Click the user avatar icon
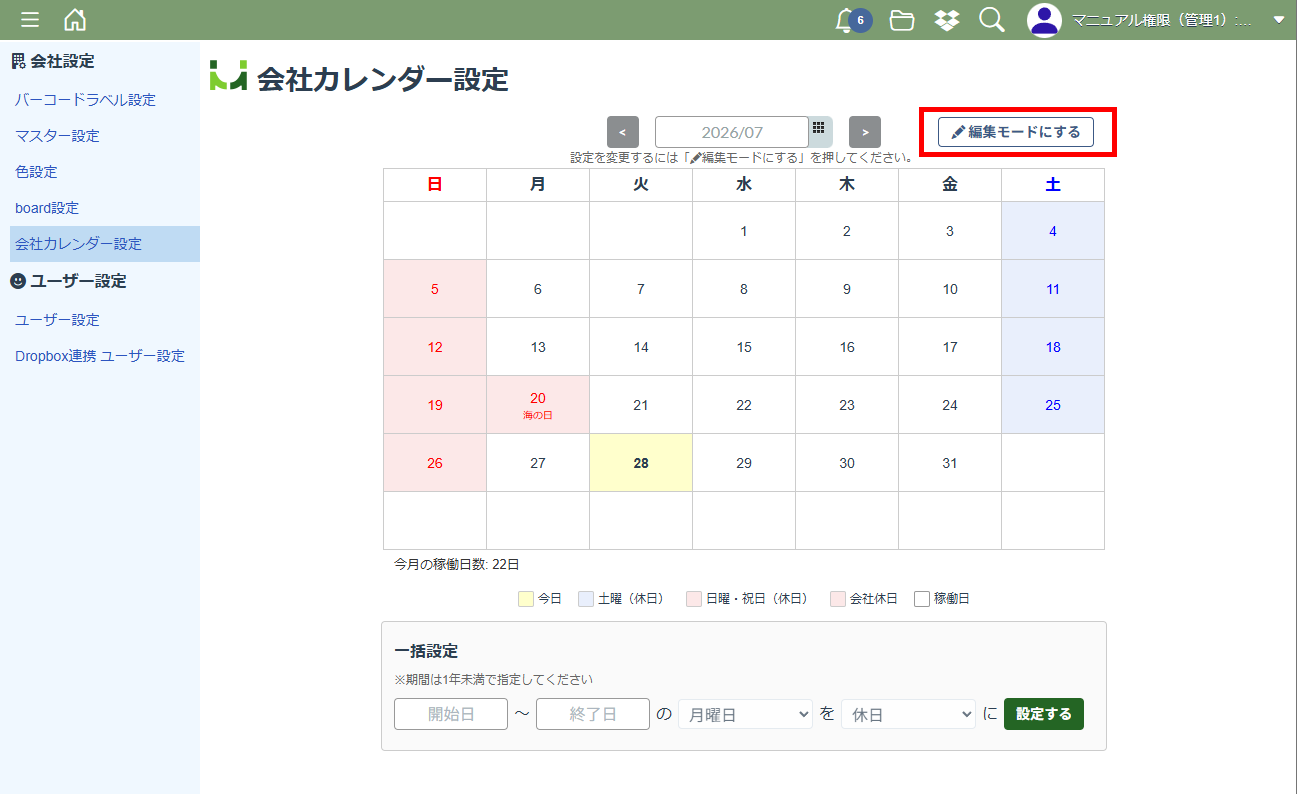Viewport: 1297px width, 794px height. click(1044, 20)
